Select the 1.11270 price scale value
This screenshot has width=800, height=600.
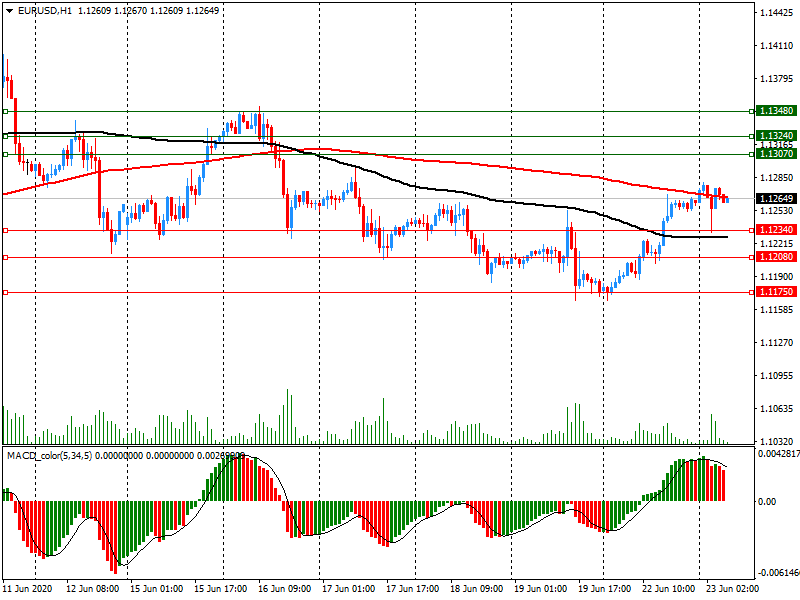(x=777, y=342)
